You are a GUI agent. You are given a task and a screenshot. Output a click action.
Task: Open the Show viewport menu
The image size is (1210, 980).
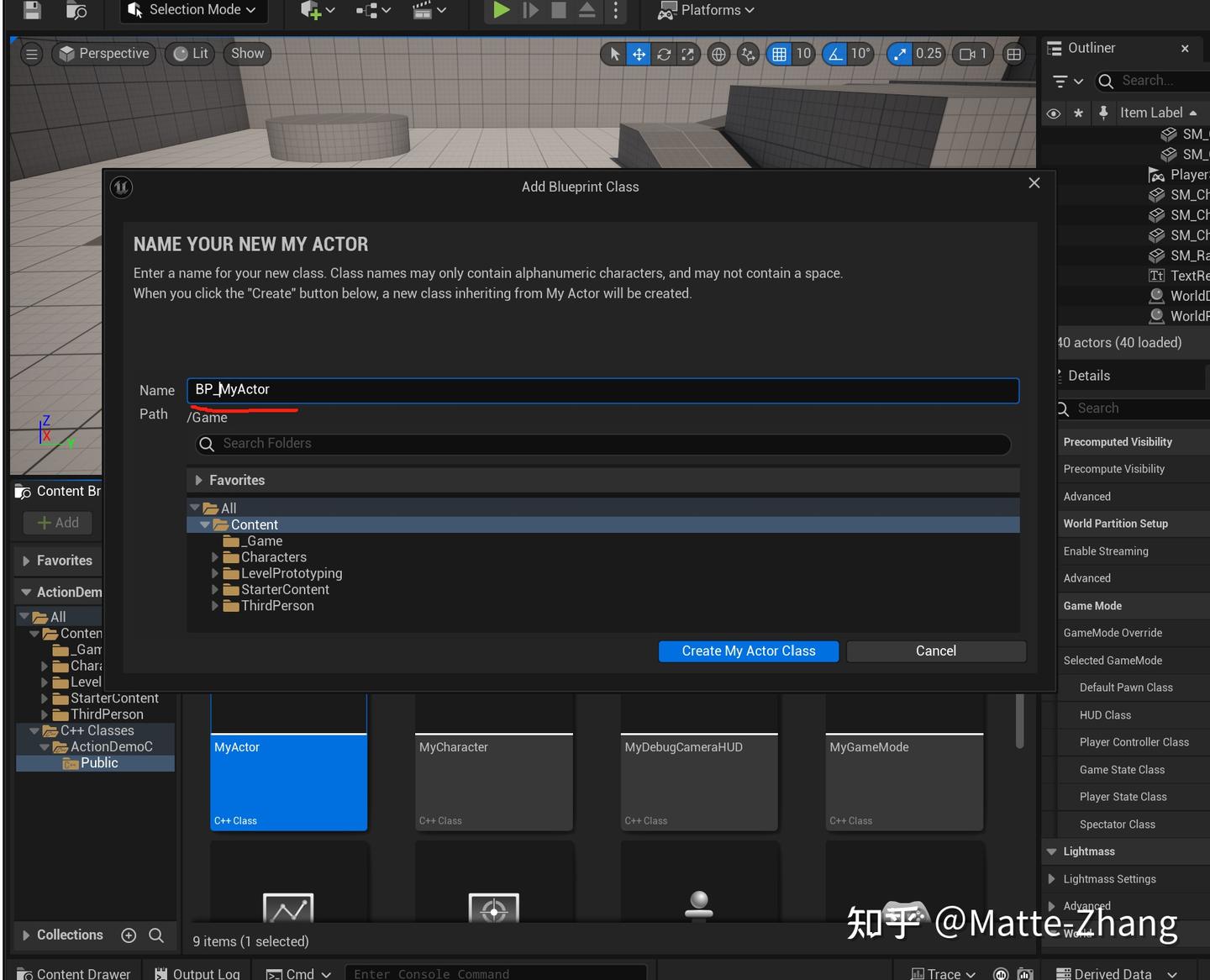click(x=247, y=54)
